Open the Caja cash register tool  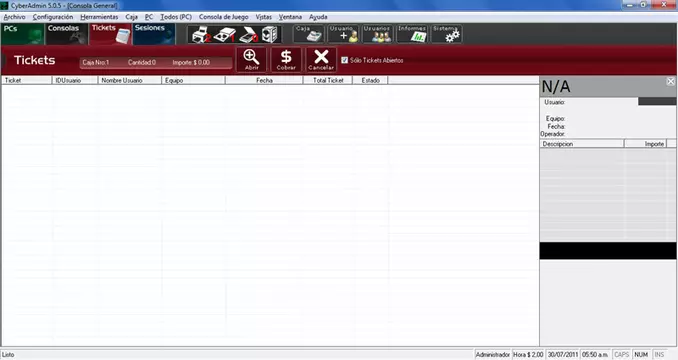coord(308,34)
